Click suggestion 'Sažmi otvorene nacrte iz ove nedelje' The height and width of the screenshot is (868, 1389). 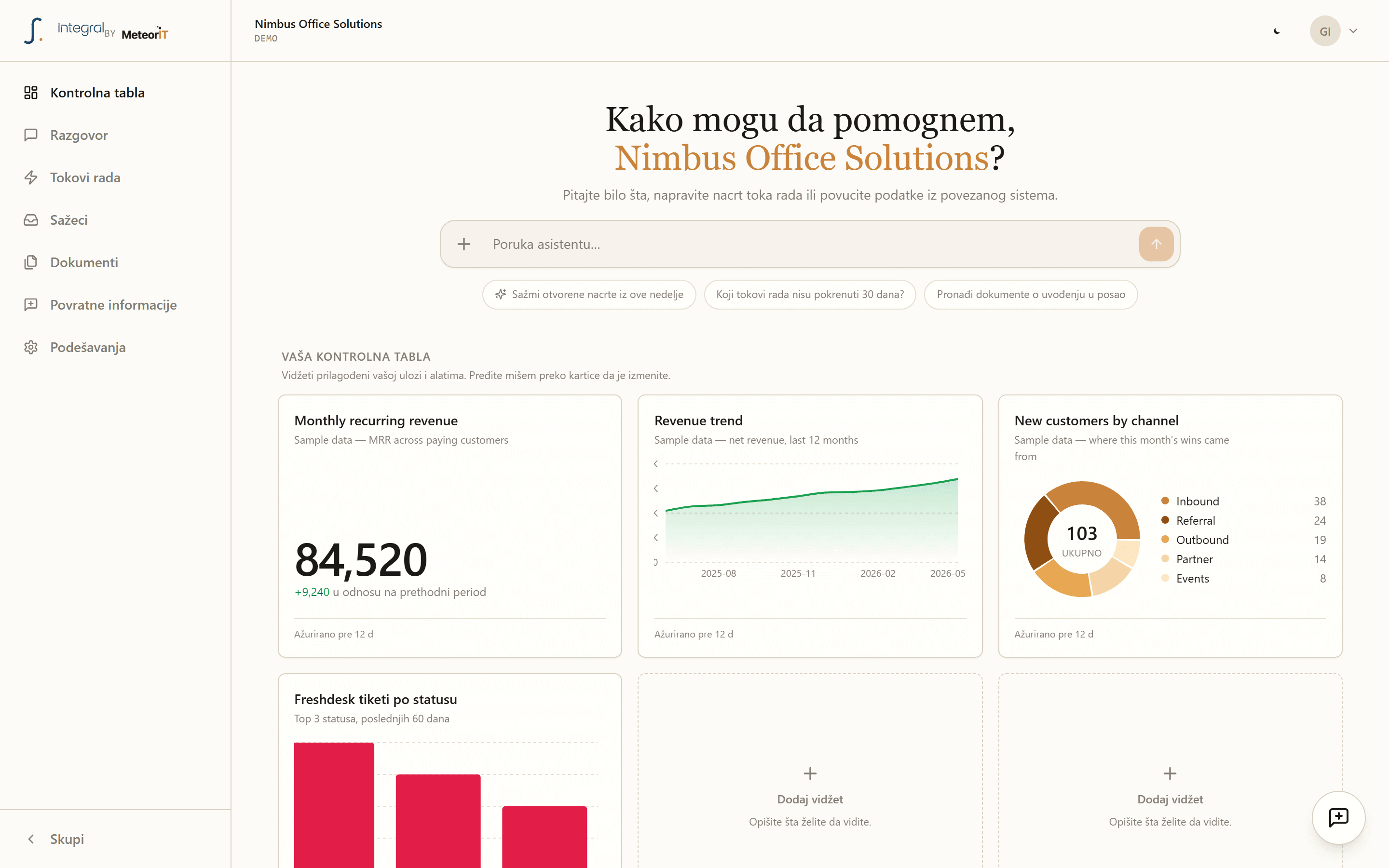point(589,295)
